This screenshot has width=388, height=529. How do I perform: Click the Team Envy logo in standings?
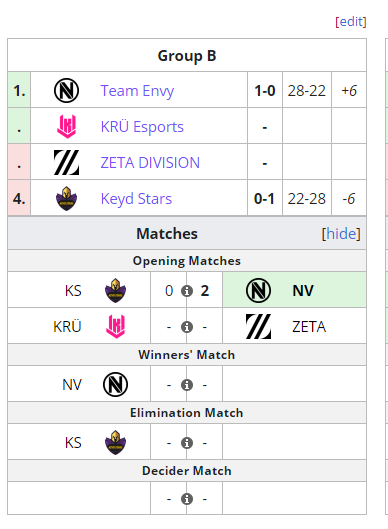point(66,90)
